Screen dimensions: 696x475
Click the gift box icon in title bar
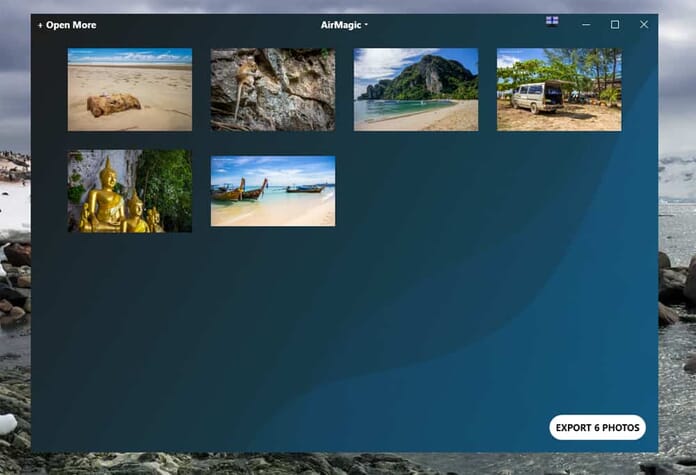552,21
